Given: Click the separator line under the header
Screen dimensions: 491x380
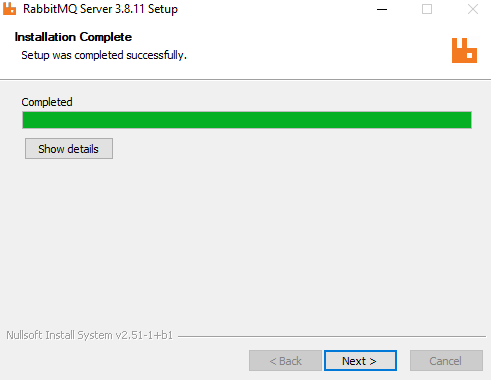Looking at the screenshot, I should (x=245, y=80).
